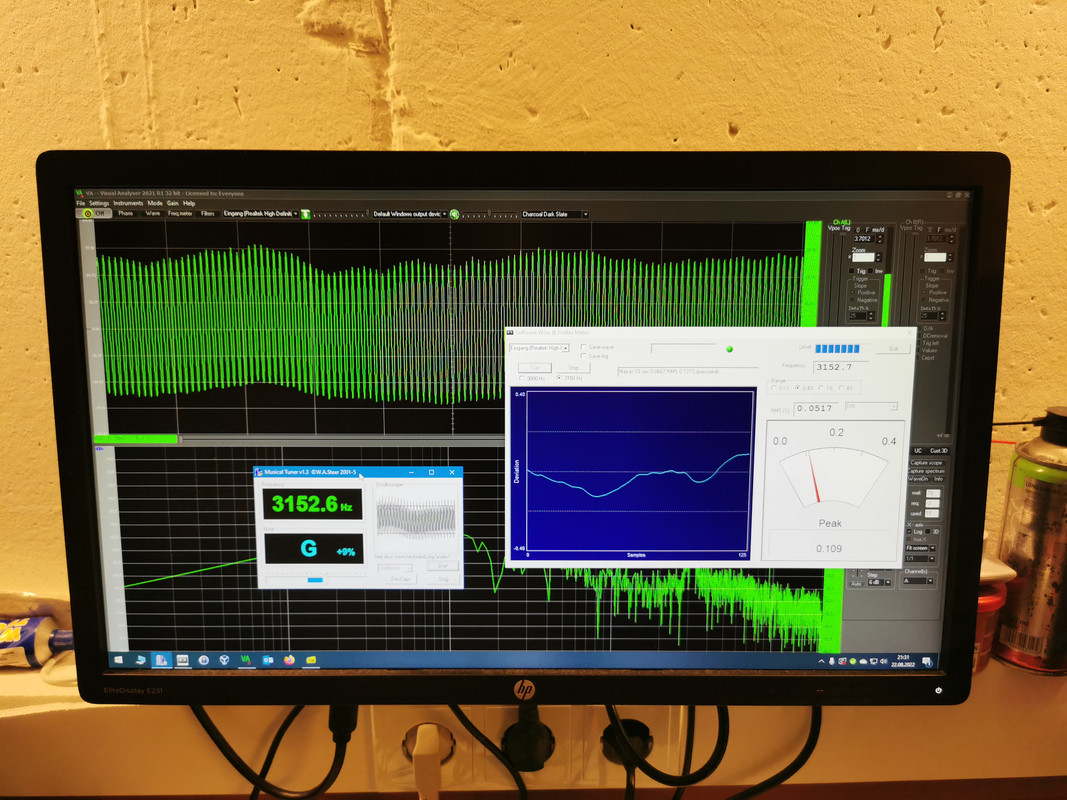This screenshot has height=800, width=1067.
Task: Click the Info button
Action: tap(938, 479)
